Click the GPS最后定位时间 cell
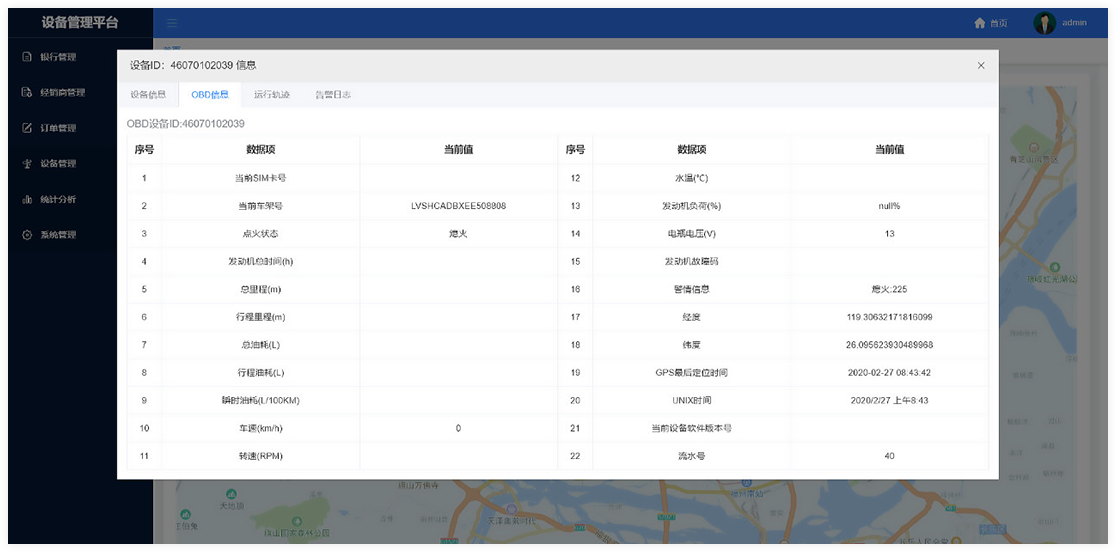 point(691,372)
